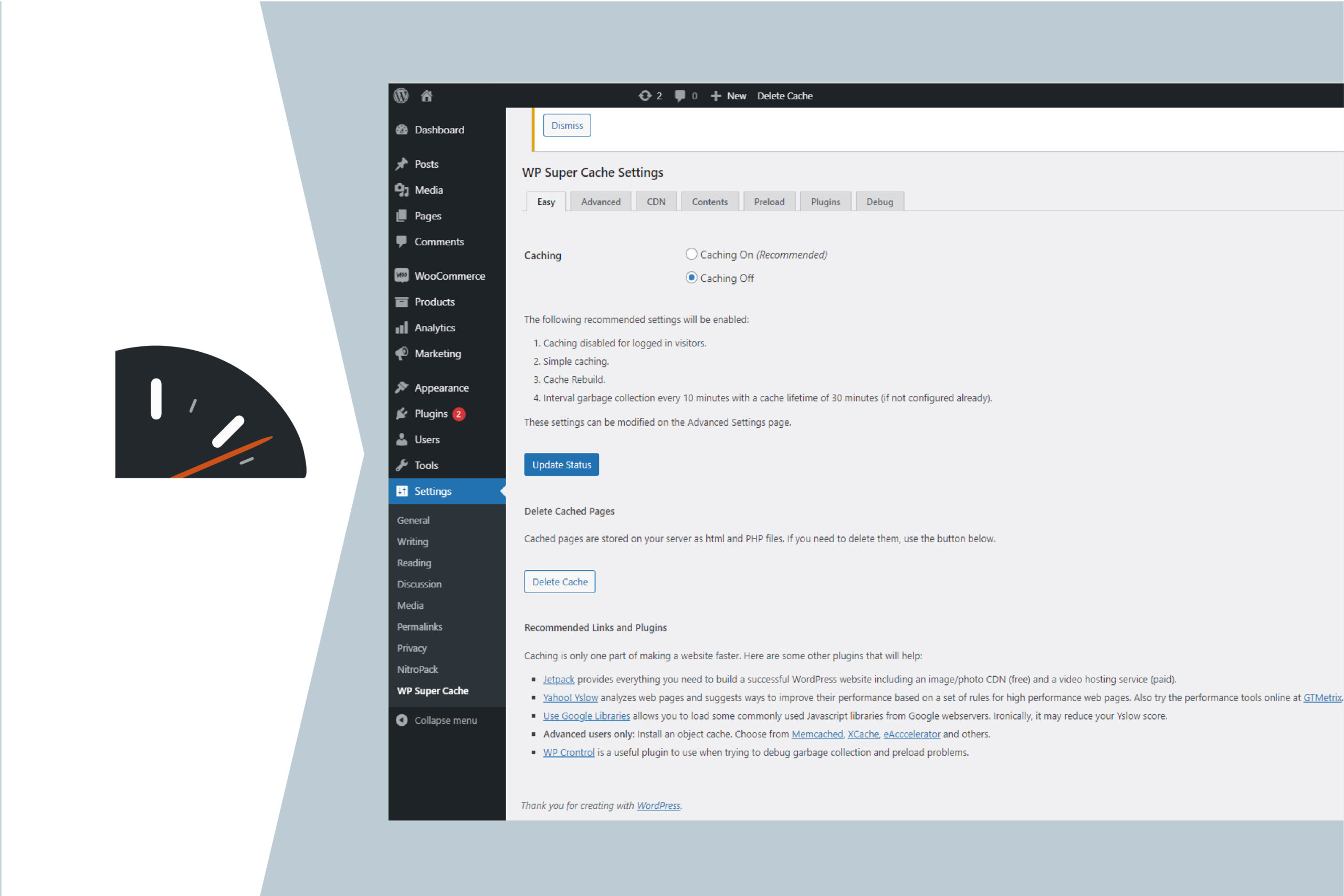Click the Marketing megaphone icon
This screenshot has width=1344, height=896.
(402, 353)
